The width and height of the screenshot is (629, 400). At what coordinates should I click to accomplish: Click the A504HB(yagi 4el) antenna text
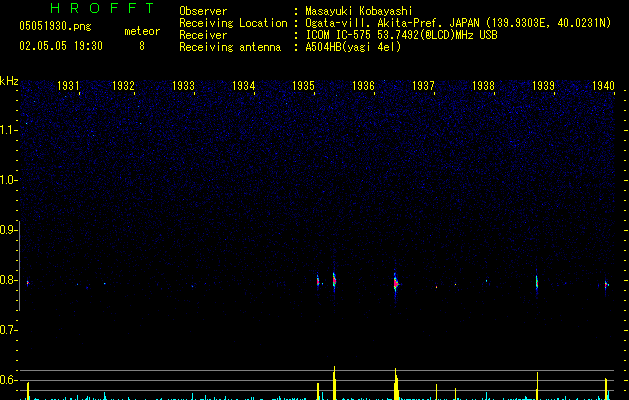coord(353,47)
